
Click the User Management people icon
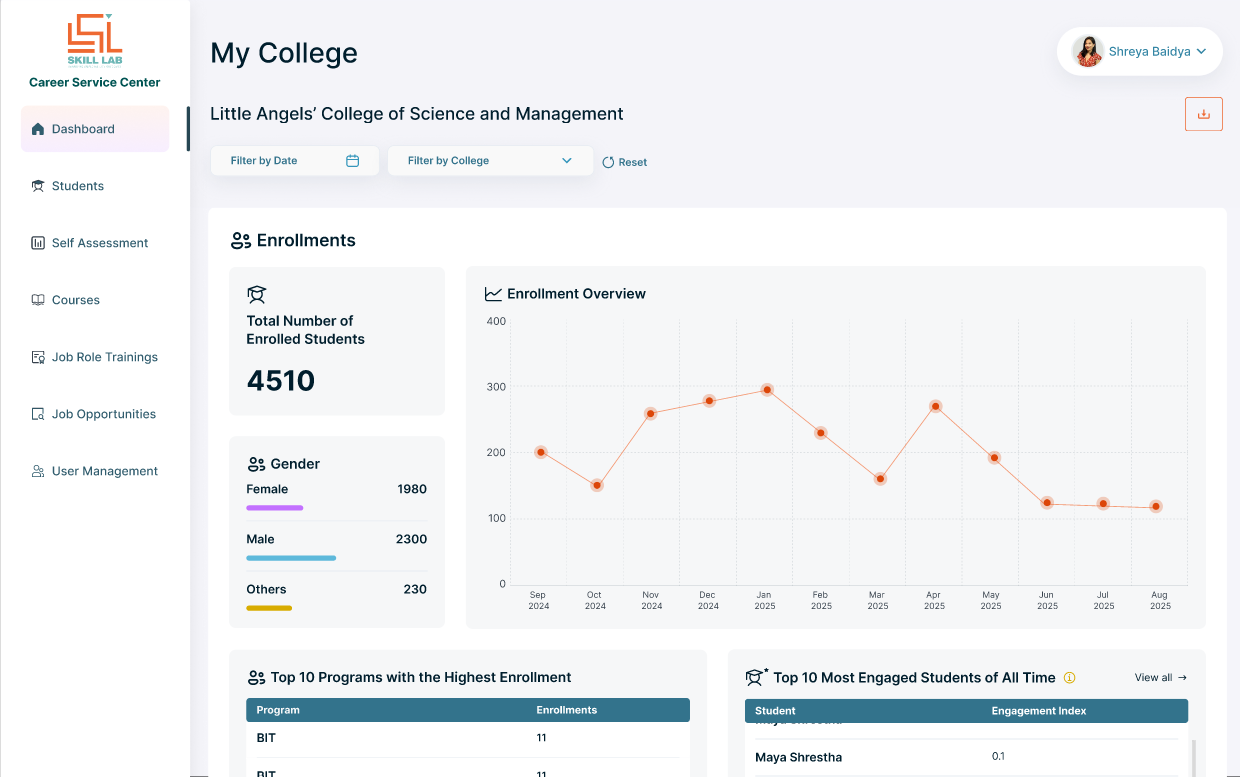[x=38, y=471]
